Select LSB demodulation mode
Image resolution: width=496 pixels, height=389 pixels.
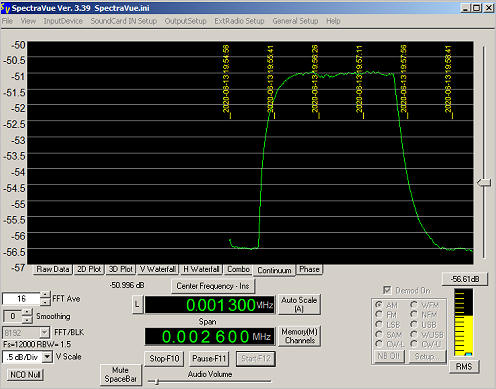pyautogui.click(x=379, y=324)
